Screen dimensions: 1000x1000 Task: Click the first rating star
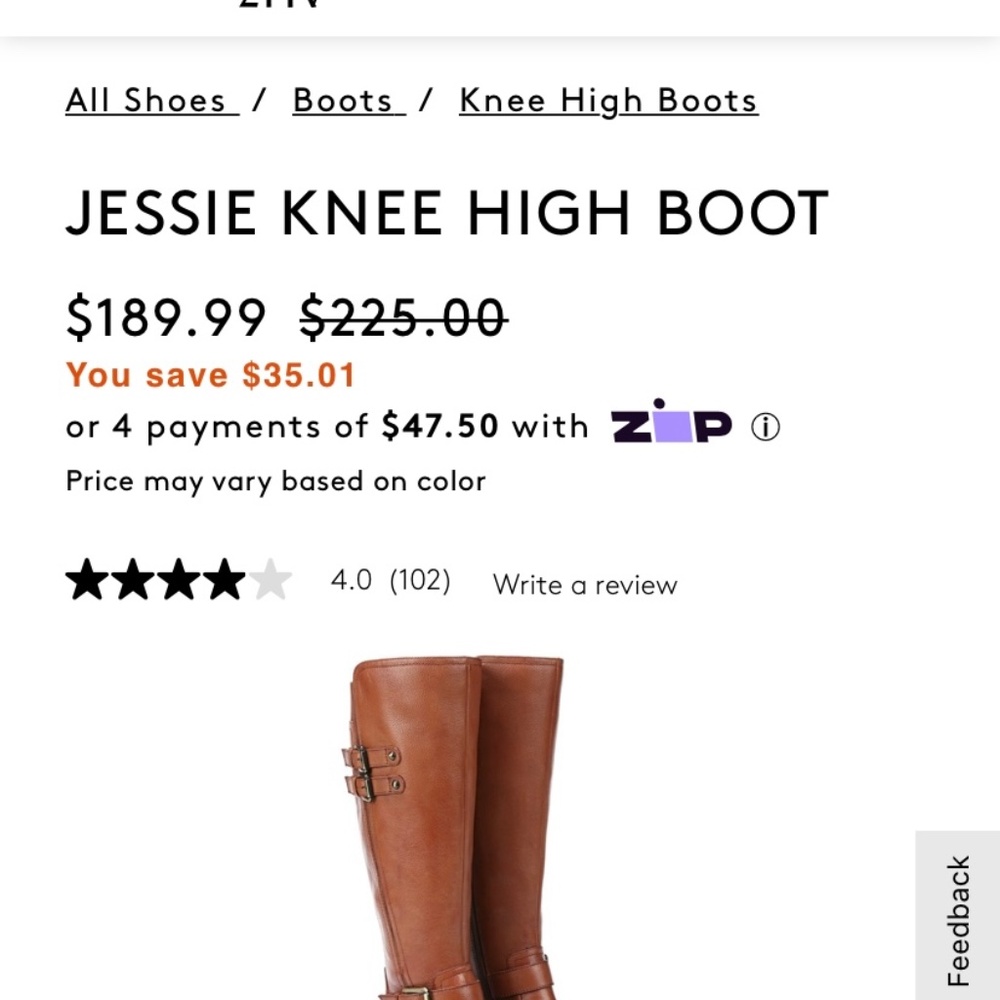(x=88, y=580)
